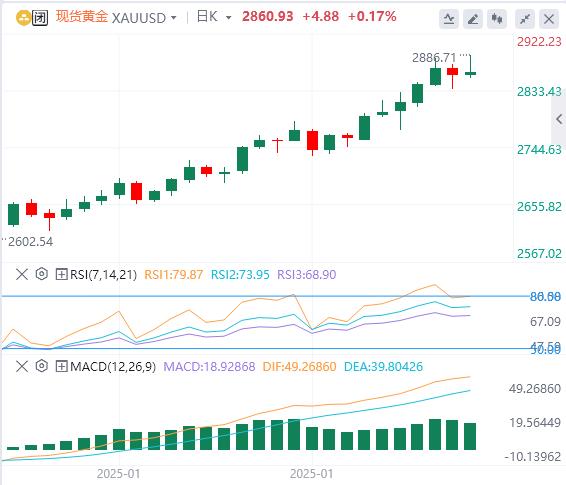Open the XAUUSD symbol dropdown

[173, 18]
